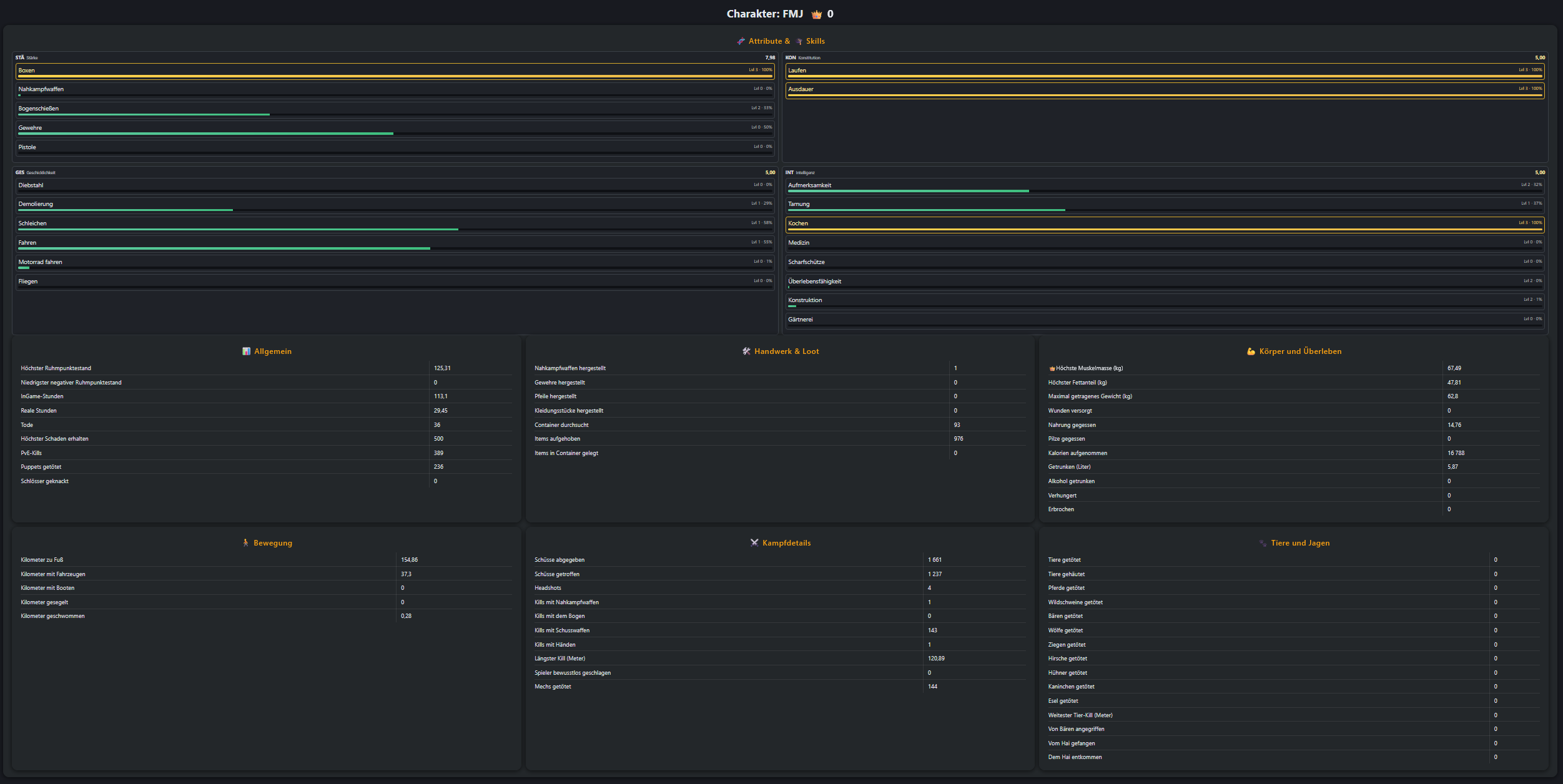This screenshot has height=784, width=1563.
Task: Click the crossed-swords icon beside Kampfdetails
Action: tap(754, 542)
